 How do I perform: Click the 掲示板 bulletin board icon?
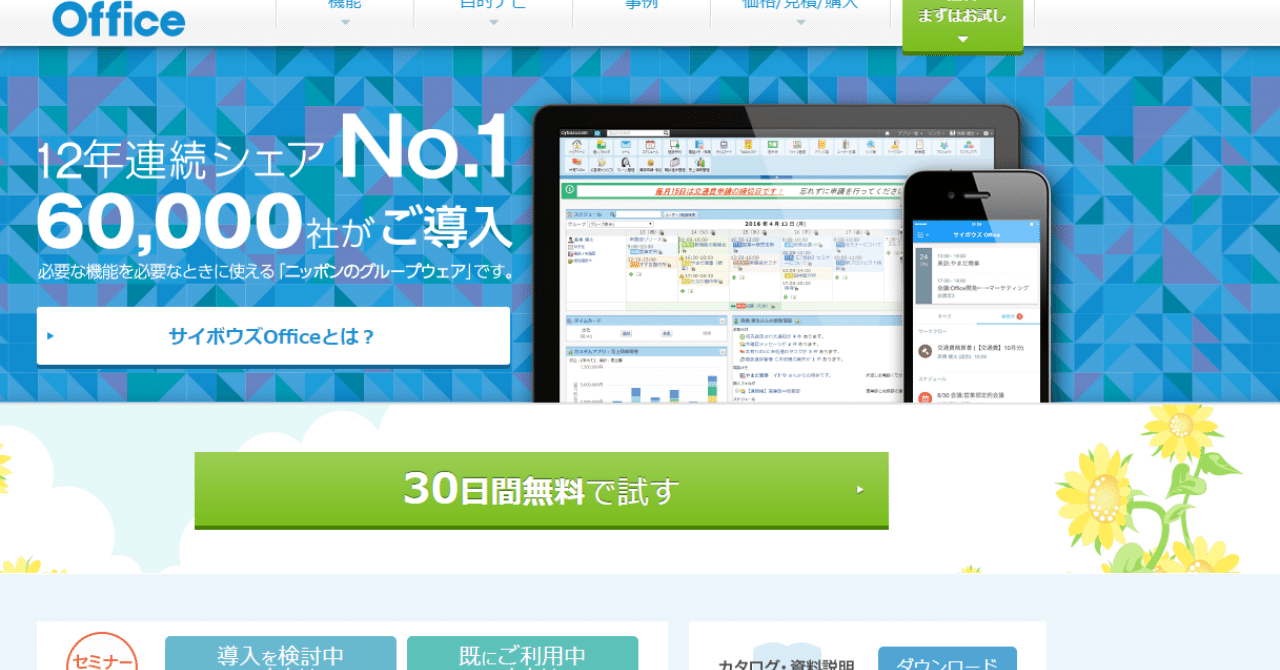pyautogui.click(x=772, y=146)
